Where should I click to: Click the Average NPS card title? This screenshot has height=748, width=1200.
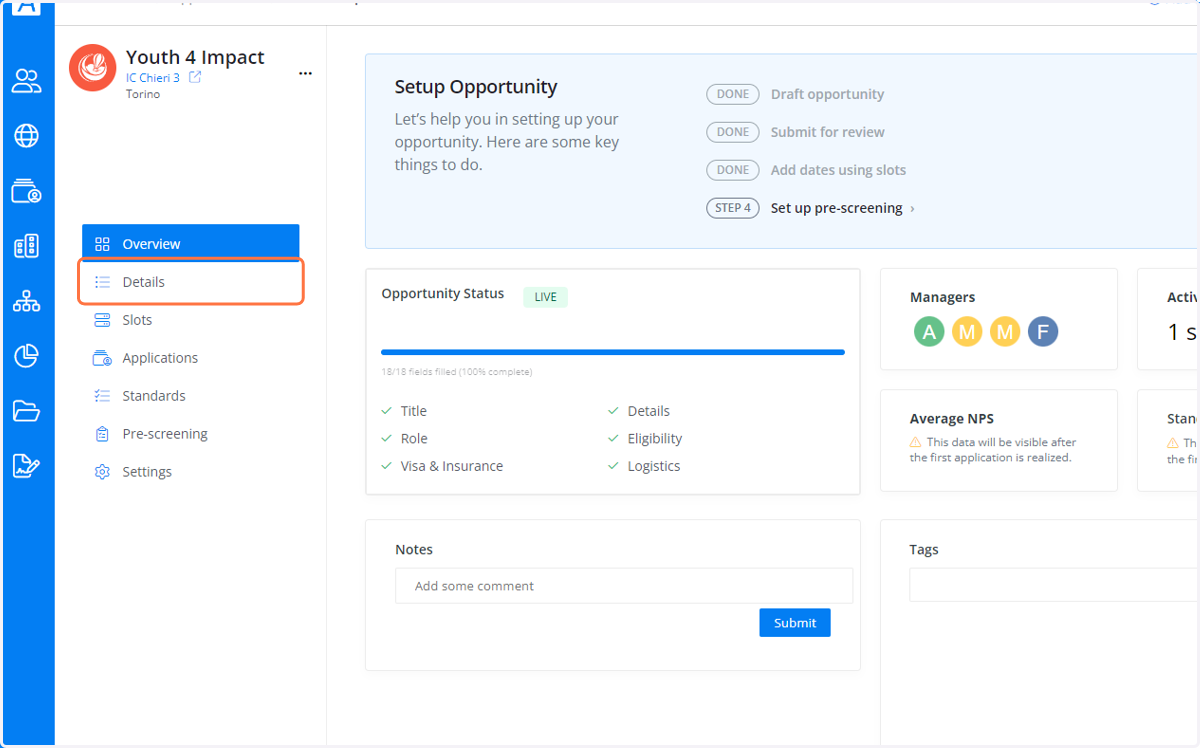click(952, 419)
